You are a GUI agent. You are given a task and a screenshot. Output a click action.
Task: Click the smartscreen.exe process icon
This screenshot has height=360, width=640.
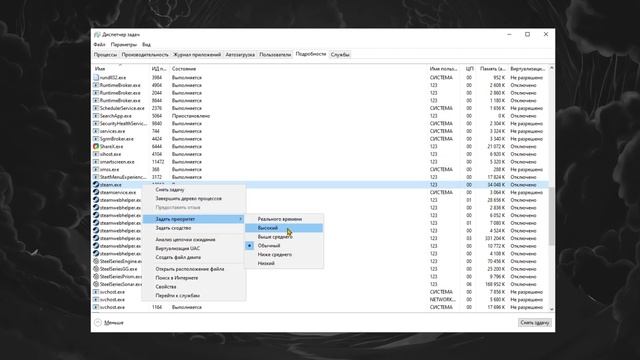coord(96,162)
